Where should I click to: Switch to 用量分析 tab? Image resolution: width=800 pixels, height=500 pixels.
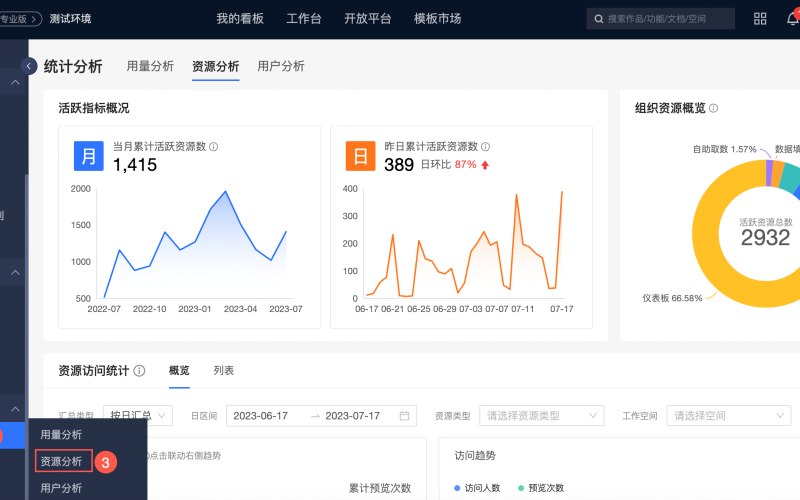[x=150, y=66]
